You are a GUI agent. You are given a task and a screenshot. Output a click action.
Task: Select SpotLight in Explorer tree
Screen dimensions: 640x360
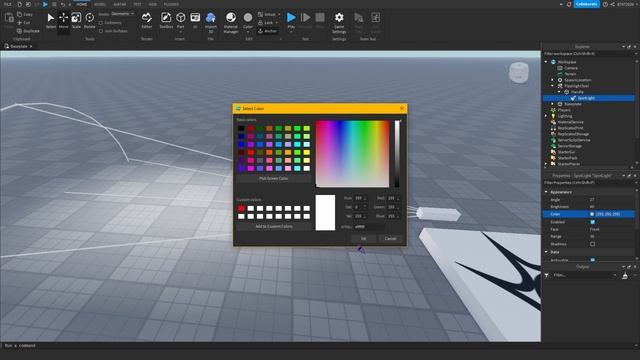pyautogui.click(x=588, y=98)
